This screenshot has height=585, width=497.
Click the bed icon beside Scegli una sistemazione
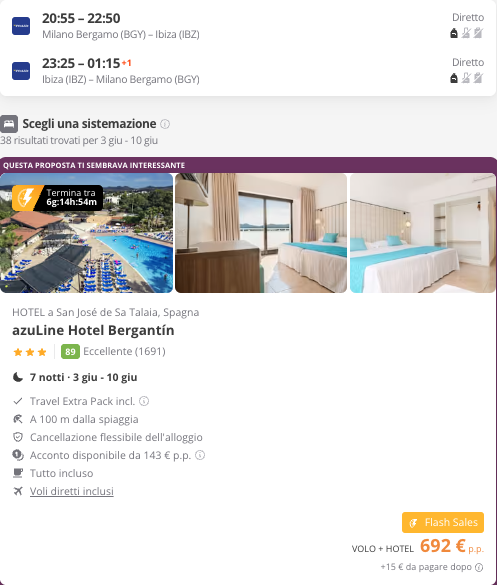pos(9,124)
